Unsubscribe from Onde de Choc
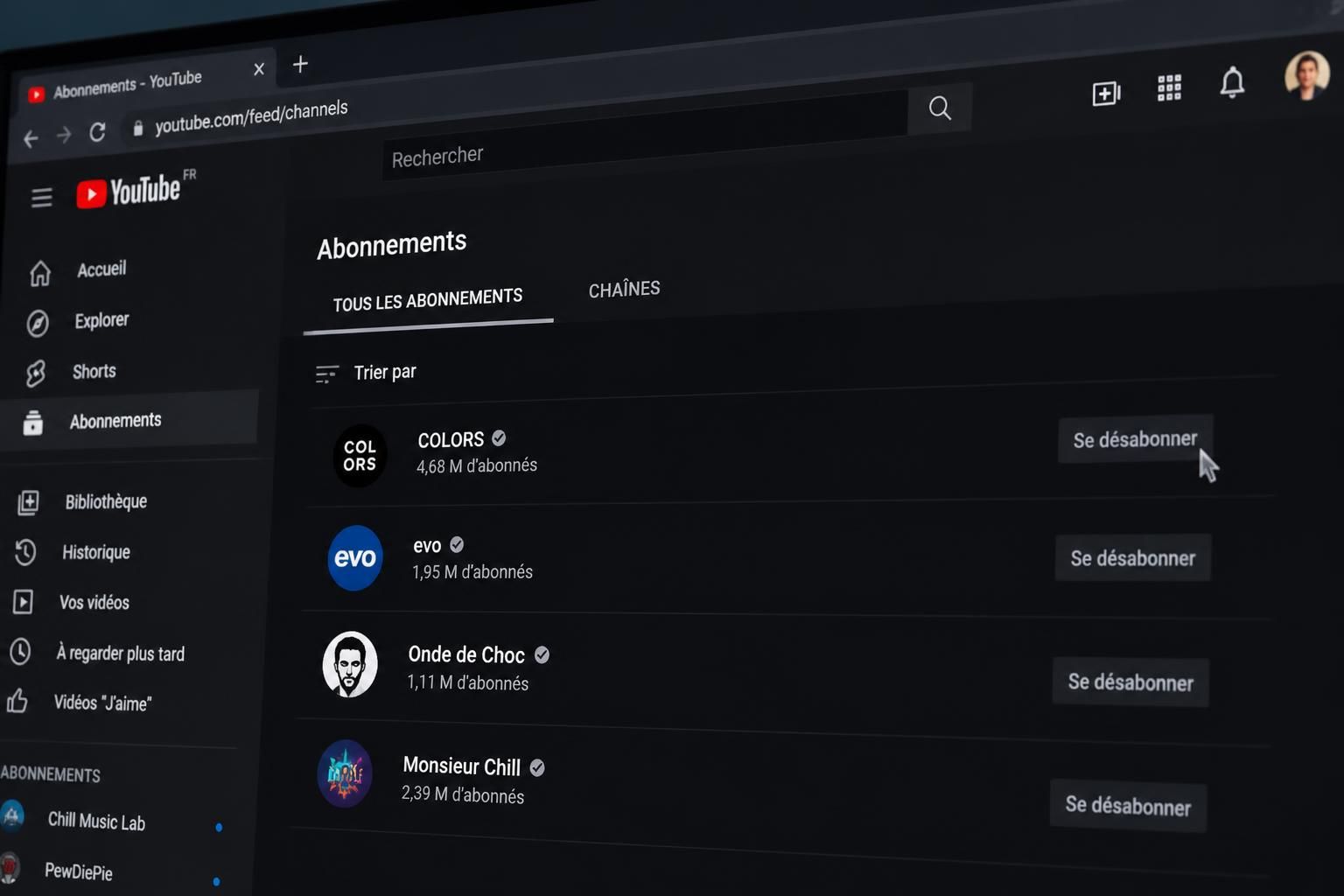The height and width of the screenshot is (896, 1344). click(x=1130, y=682)
